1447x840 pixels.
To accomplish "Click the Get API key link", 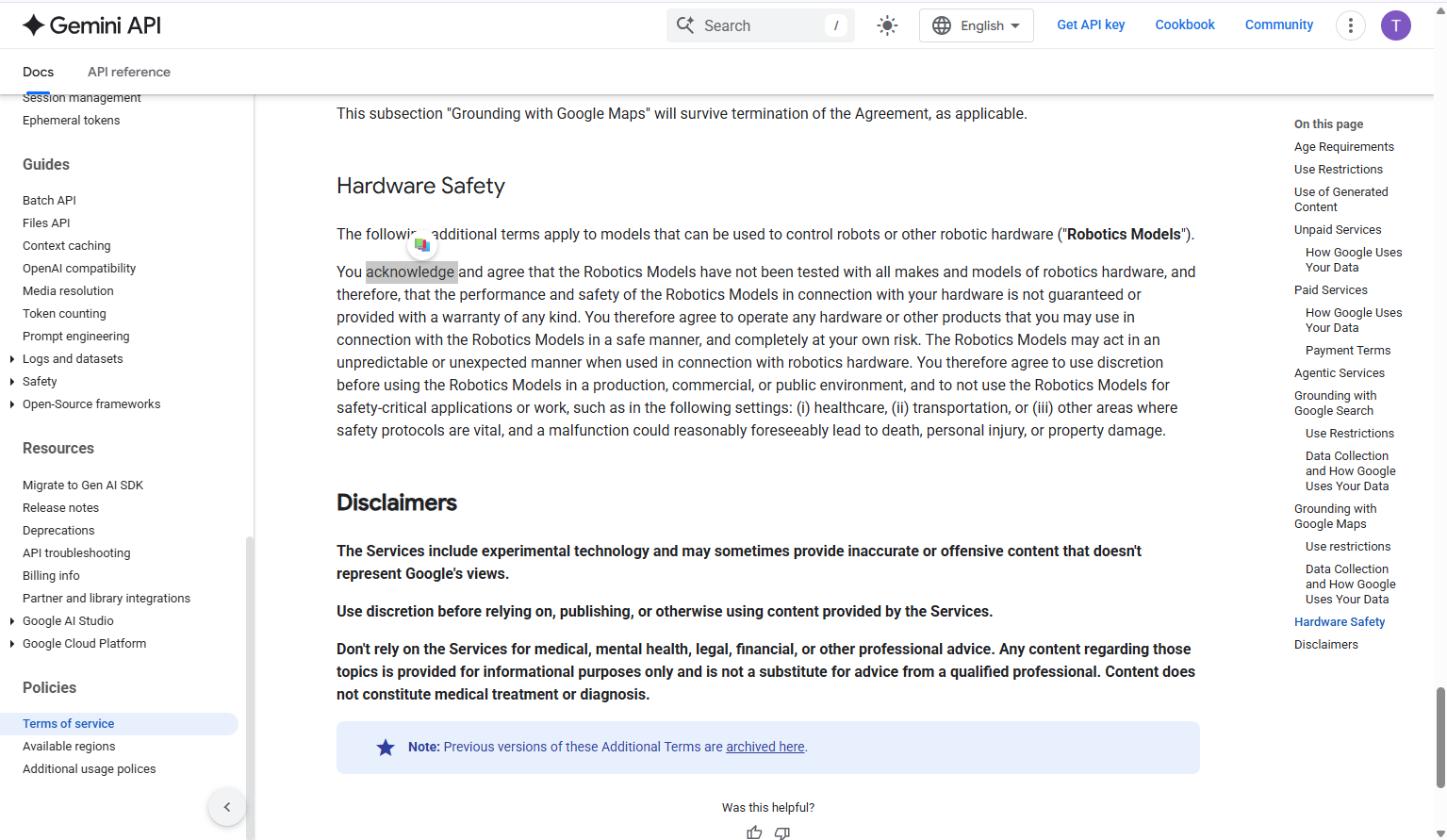I will coord(1091,25).
